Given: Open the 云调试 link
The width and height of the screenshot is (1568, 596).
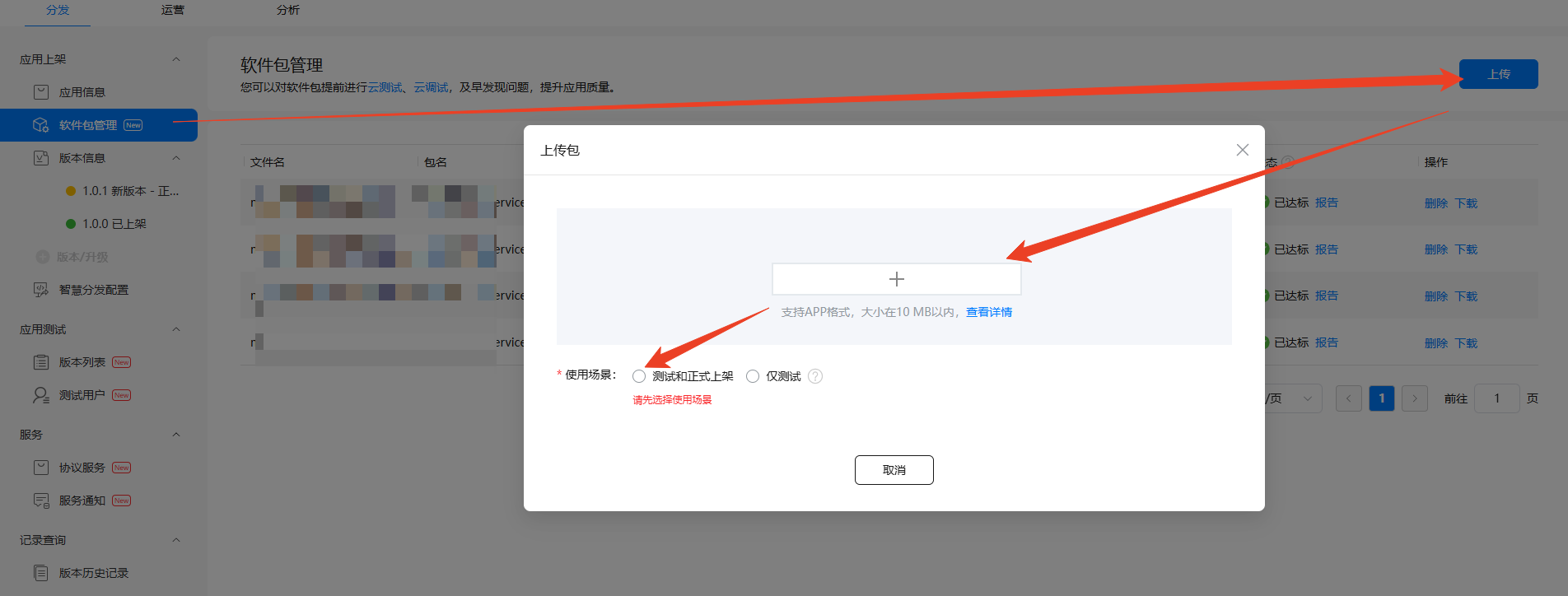Looking at the screenshot, I should point(431,87).
